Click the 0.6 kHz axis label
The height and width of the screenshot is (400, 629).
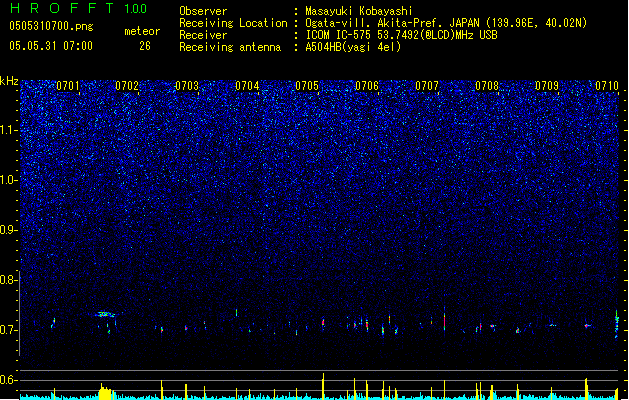[8, 380]
